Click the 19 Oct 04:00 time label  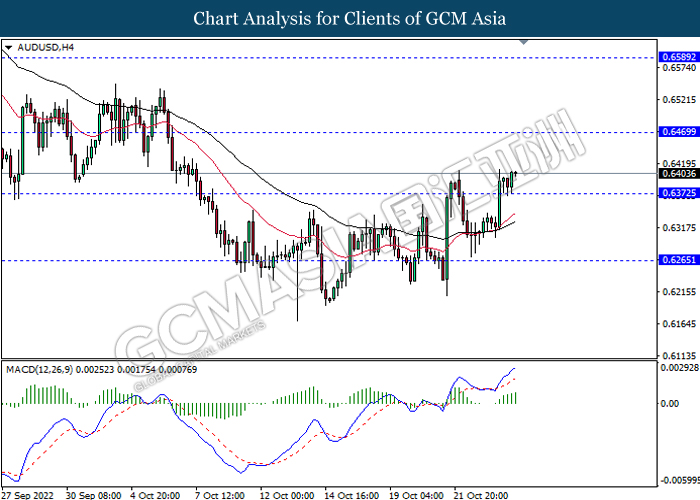pyautogui.click(x=417, y=495)
